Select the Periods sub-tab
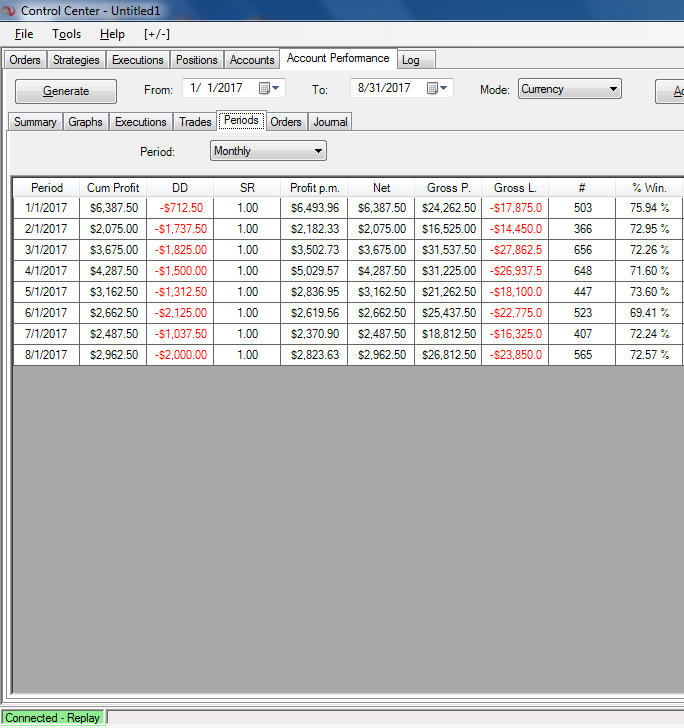This screenshot has height=728, width=684. 241,120
